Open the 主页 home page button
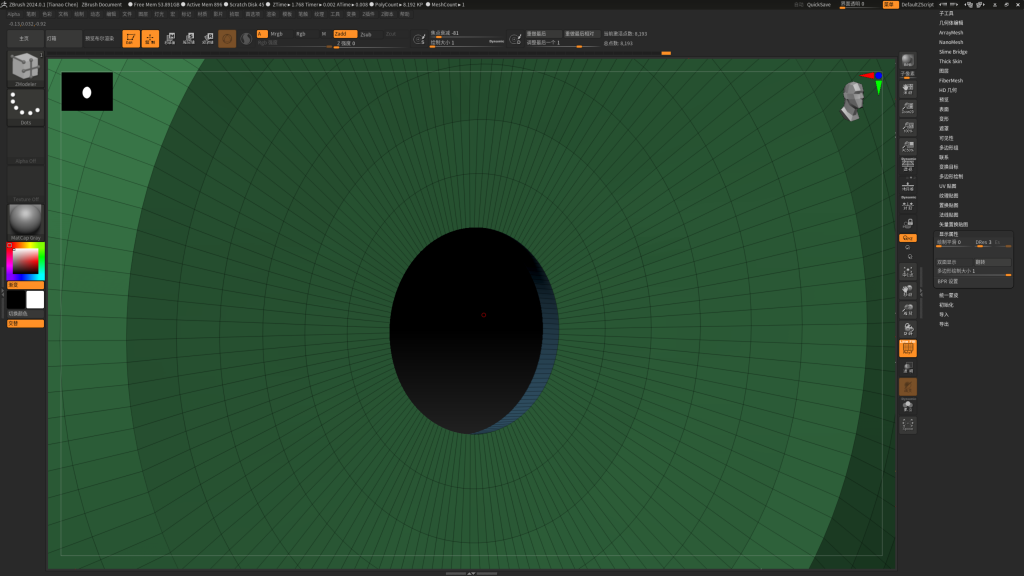This screenshot has height=576, width=1024. (25, 39)
